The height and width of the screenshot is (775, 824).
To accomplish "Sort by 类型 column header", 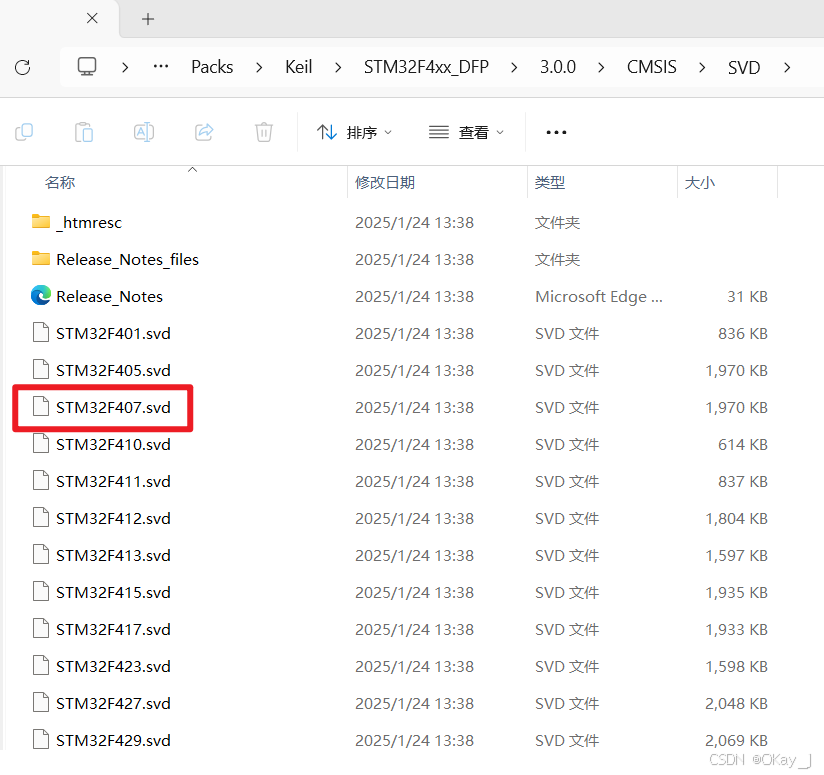I will click(x=550, y=182).
